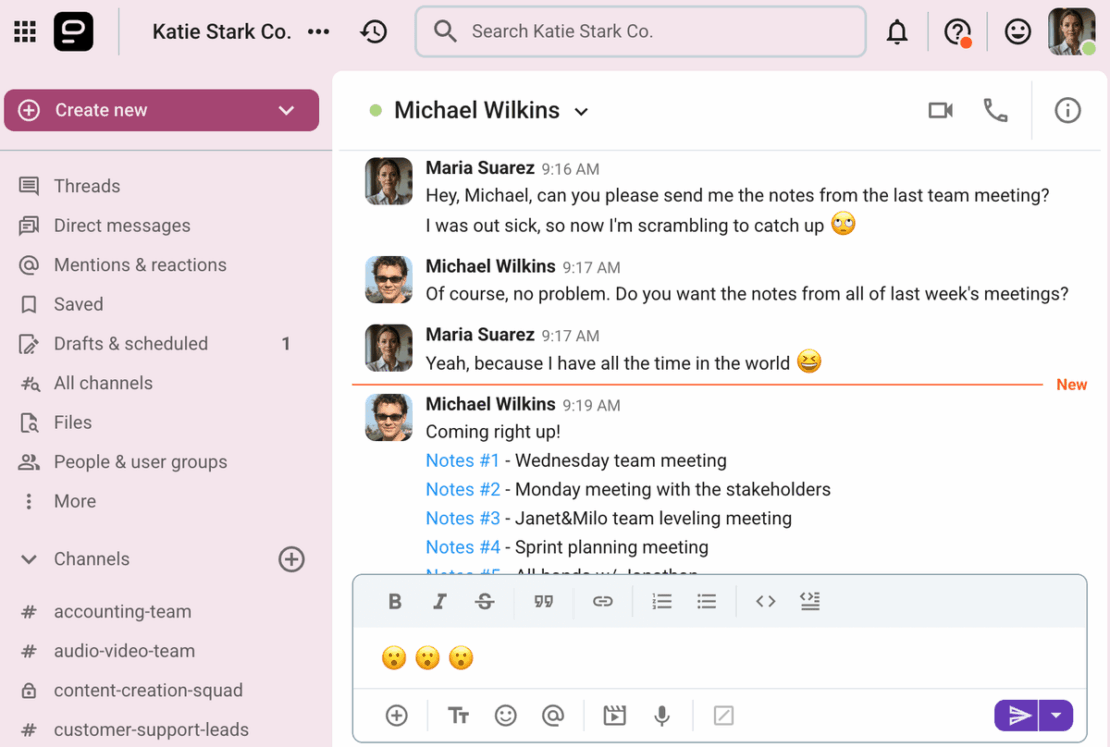Apply bold formatting in message composer
The image size is (1110, 747).
point(394,601)
